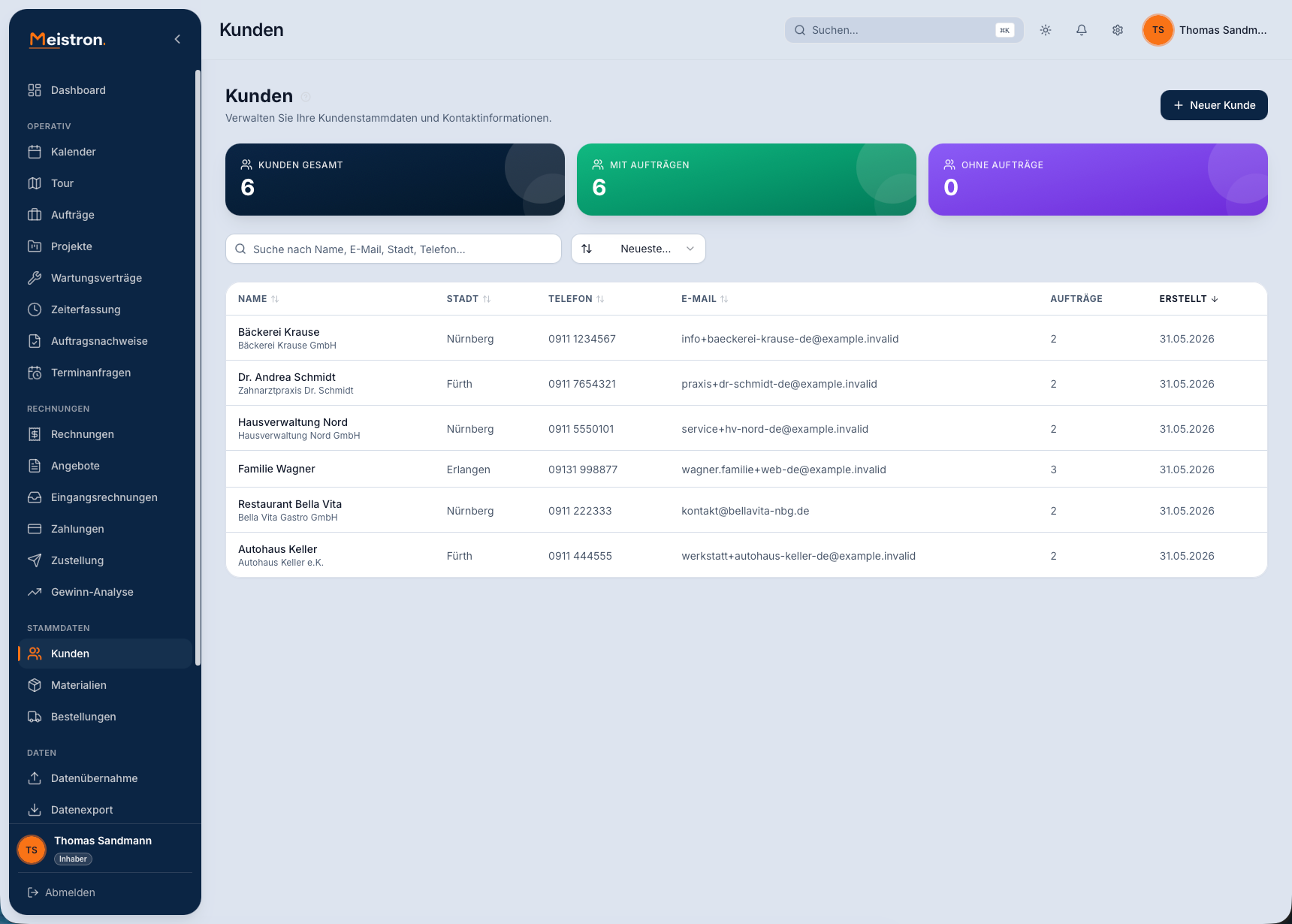This screenshot has width=1292, height=924.
Task: Click the Zeiterfassung clock icon
Action: 35,310
